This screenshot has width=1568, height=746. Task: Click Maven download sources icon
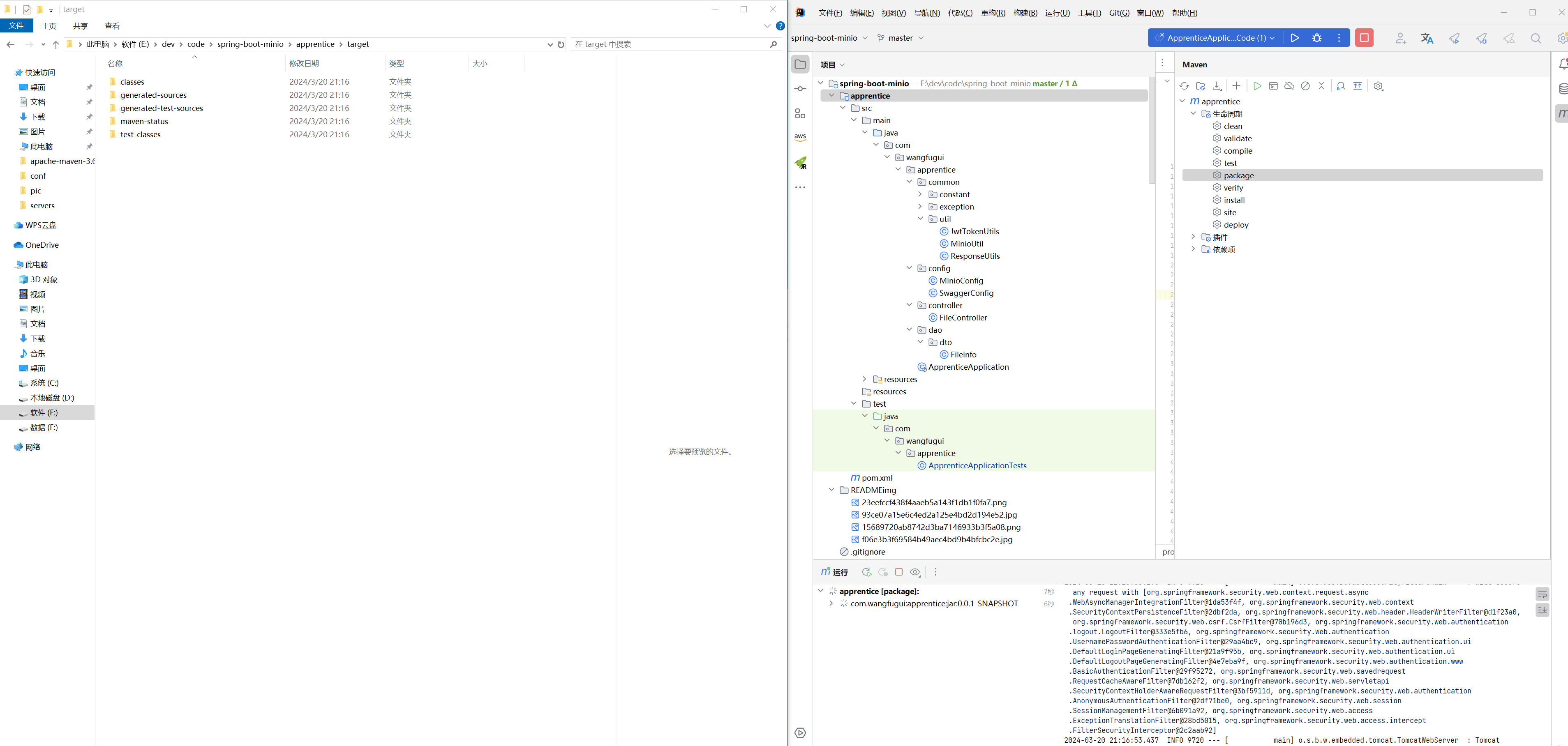[x=1217, y=86]
